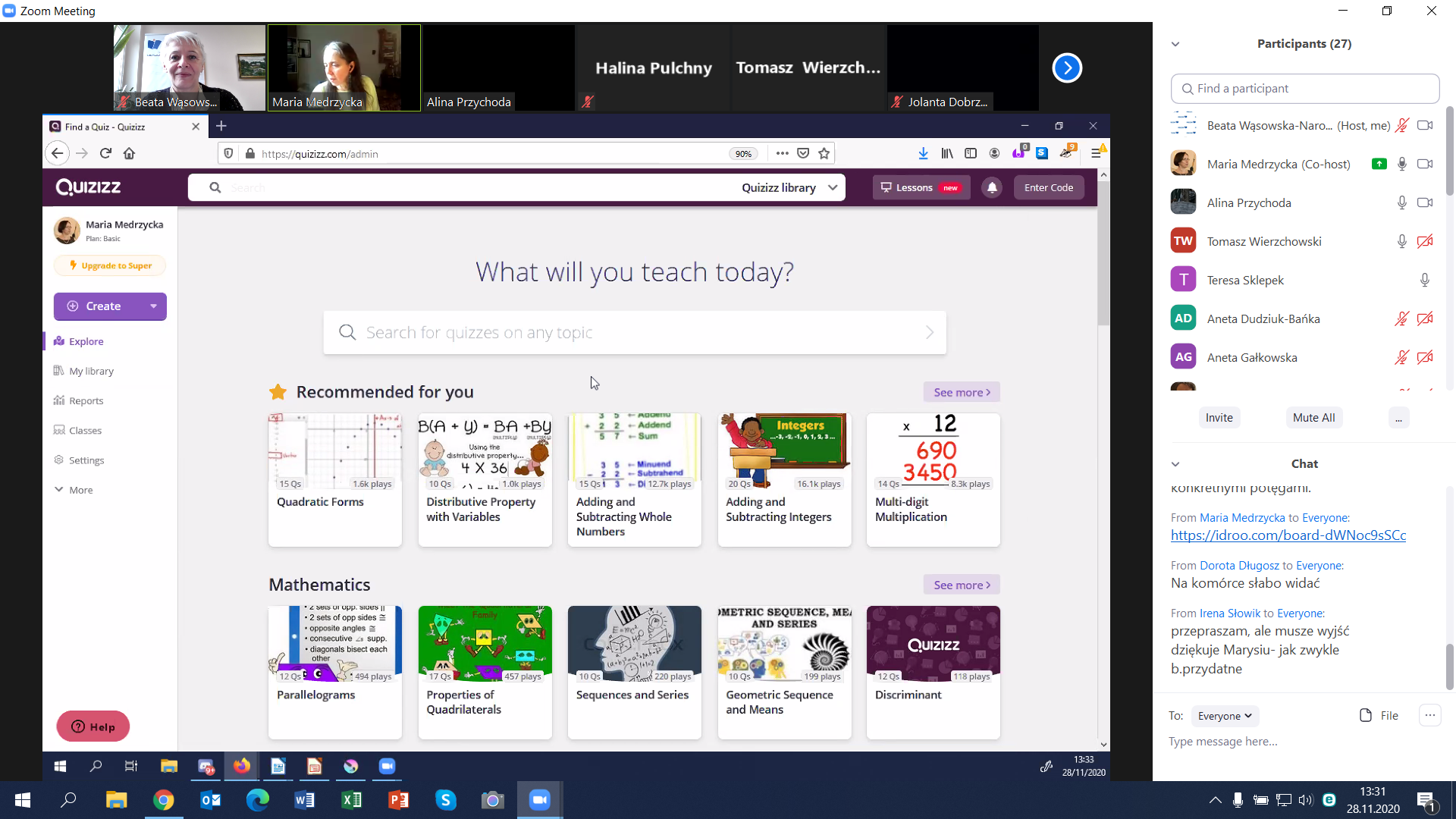Open Settings in Quizizz sidebar
This screenshot has width=1456, height=819.
tap(79, 460)
